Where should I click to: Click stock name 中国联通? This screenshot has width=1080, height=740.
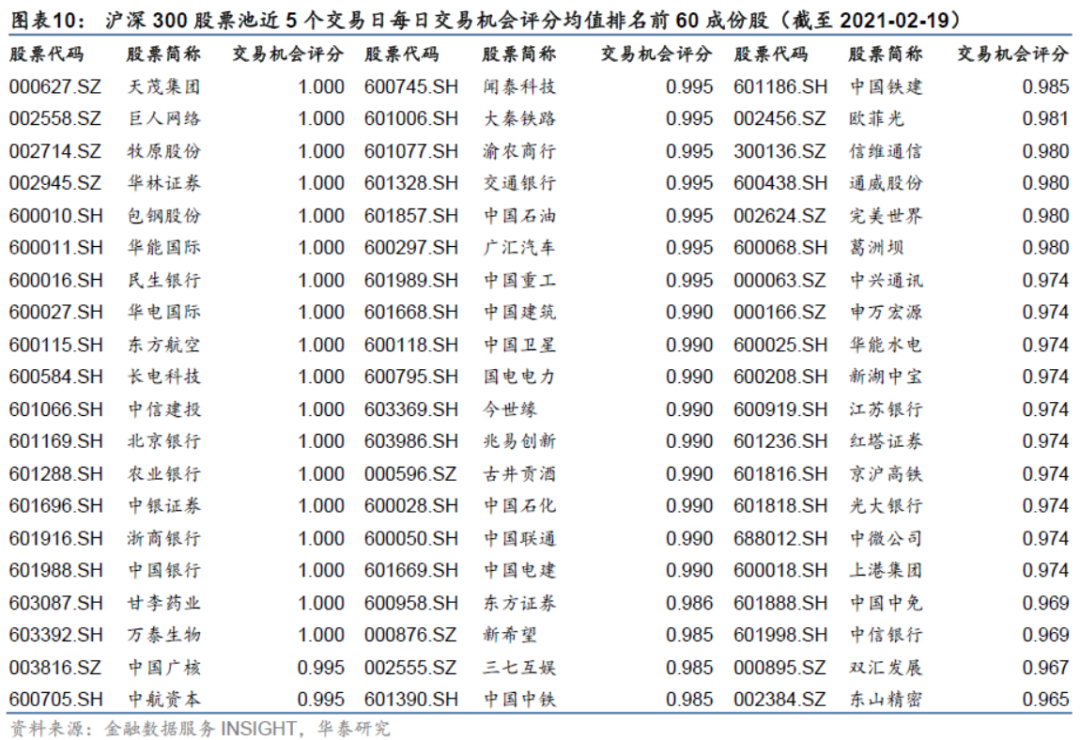click(519, 538)
